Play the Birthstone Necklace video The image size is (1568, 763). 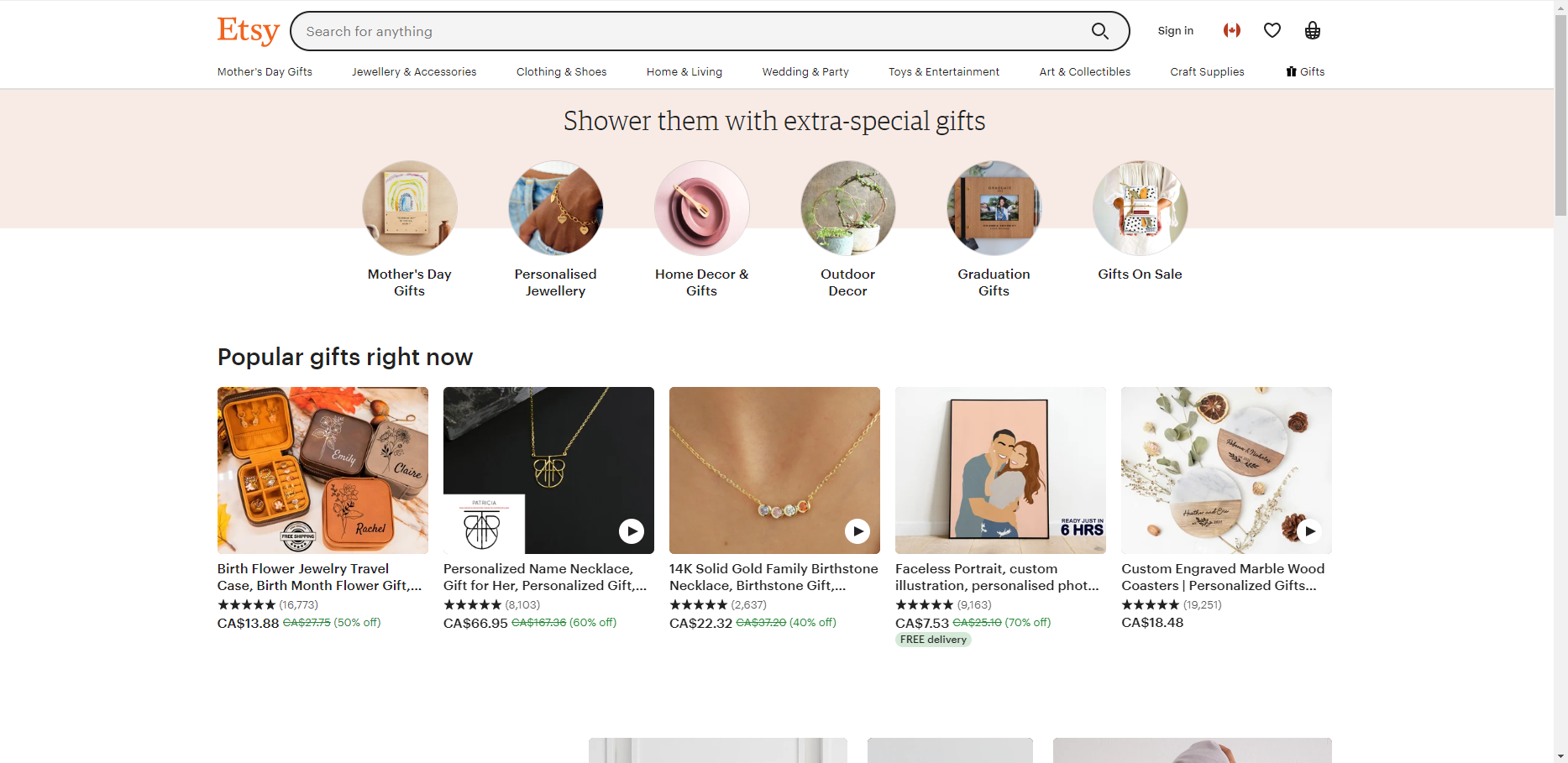857,531
